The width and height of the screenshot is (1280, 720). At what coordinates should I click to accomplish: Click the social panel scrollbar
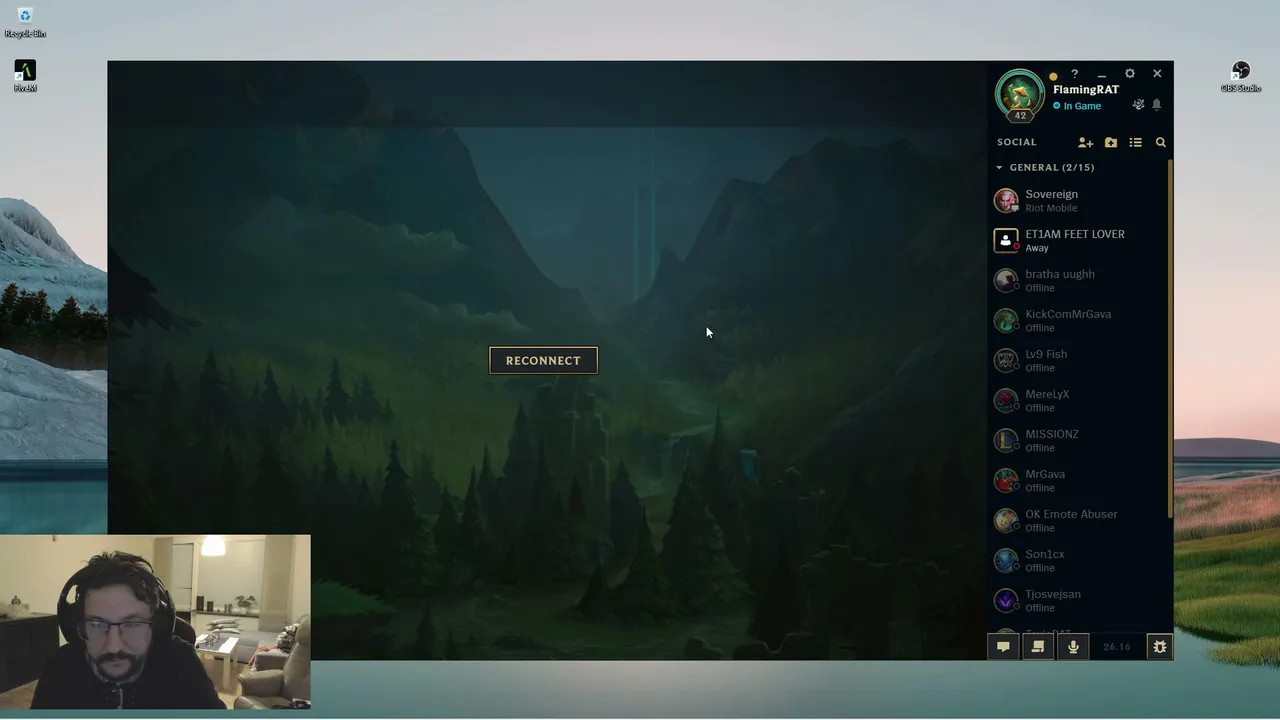1170,338
